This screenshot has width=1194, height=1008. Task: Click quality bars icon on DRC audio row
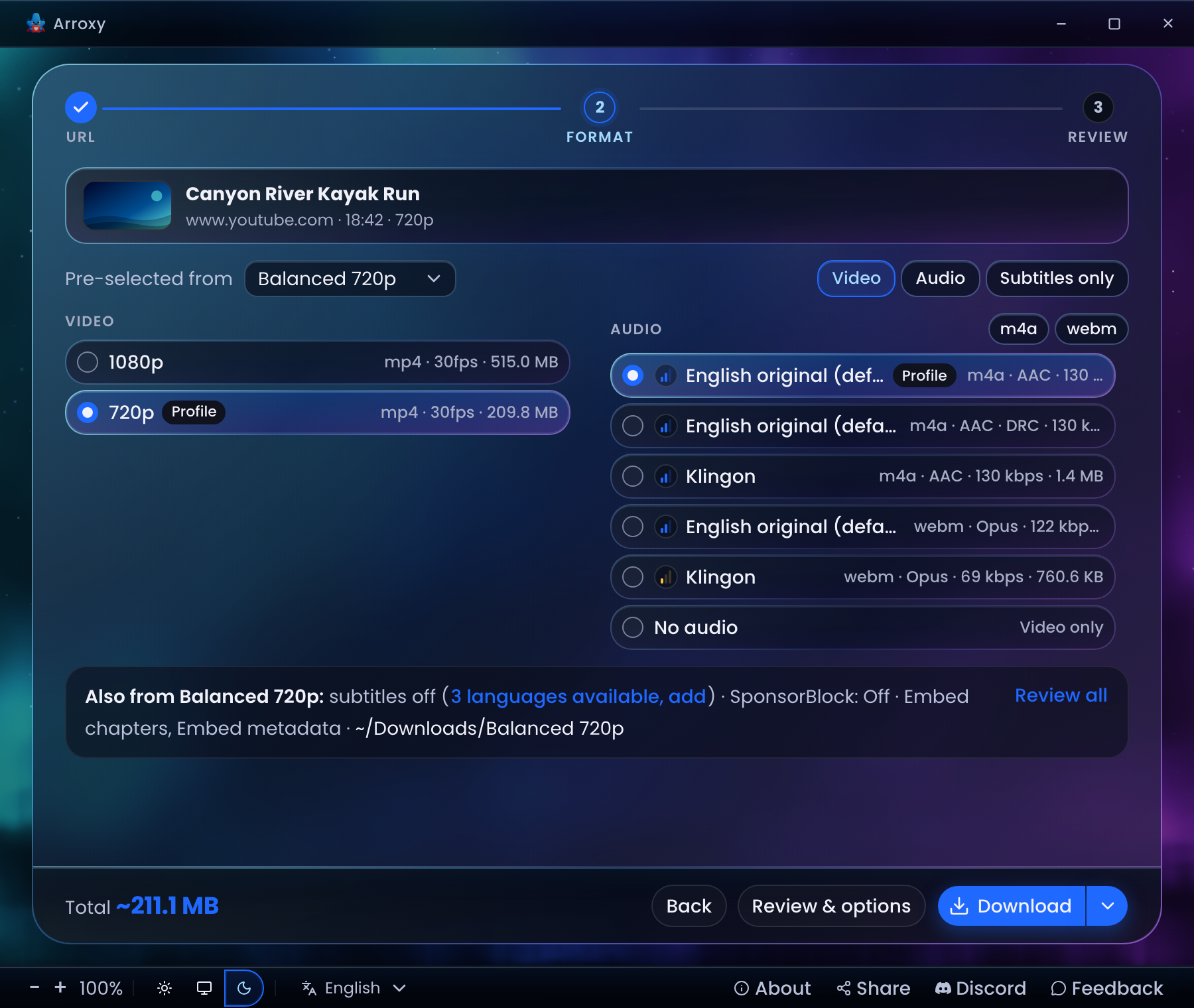coord(665,426)
